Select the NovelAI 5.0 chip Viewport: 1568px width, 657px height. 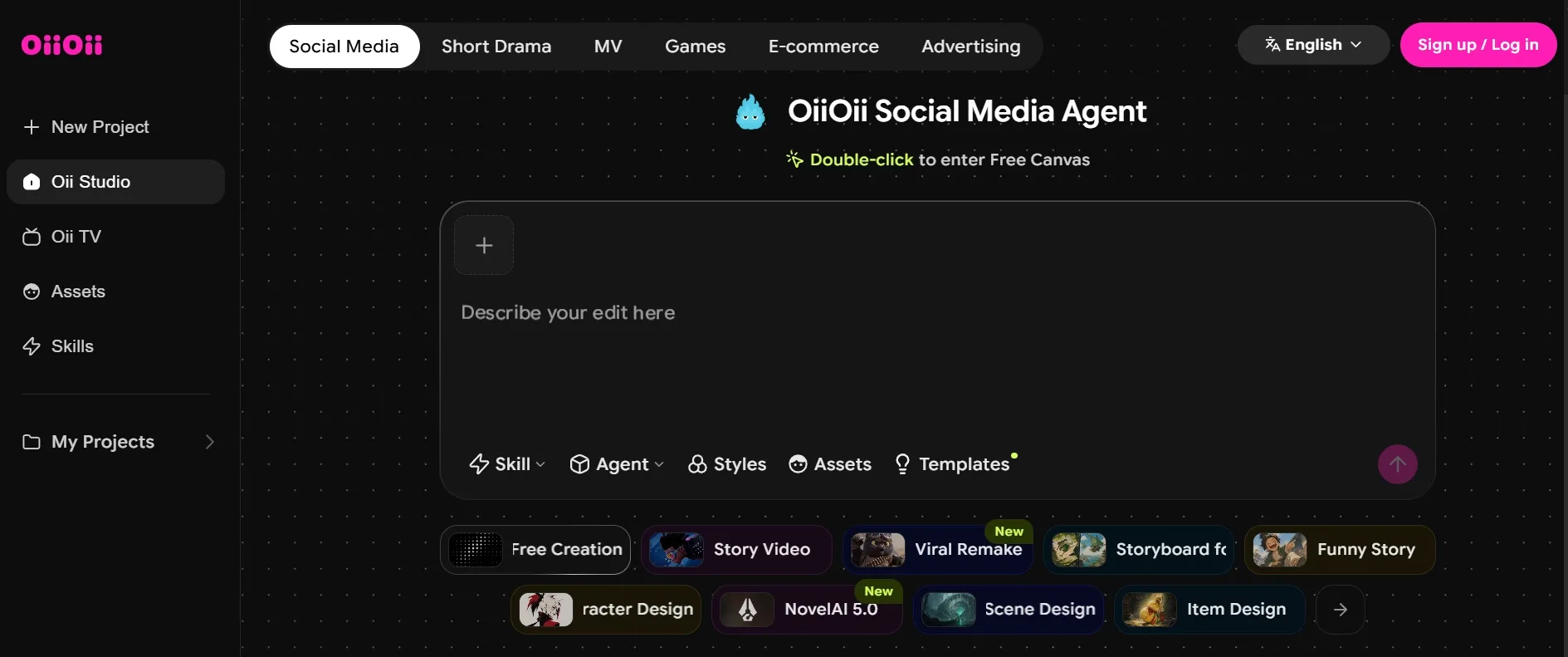[807, 610]
